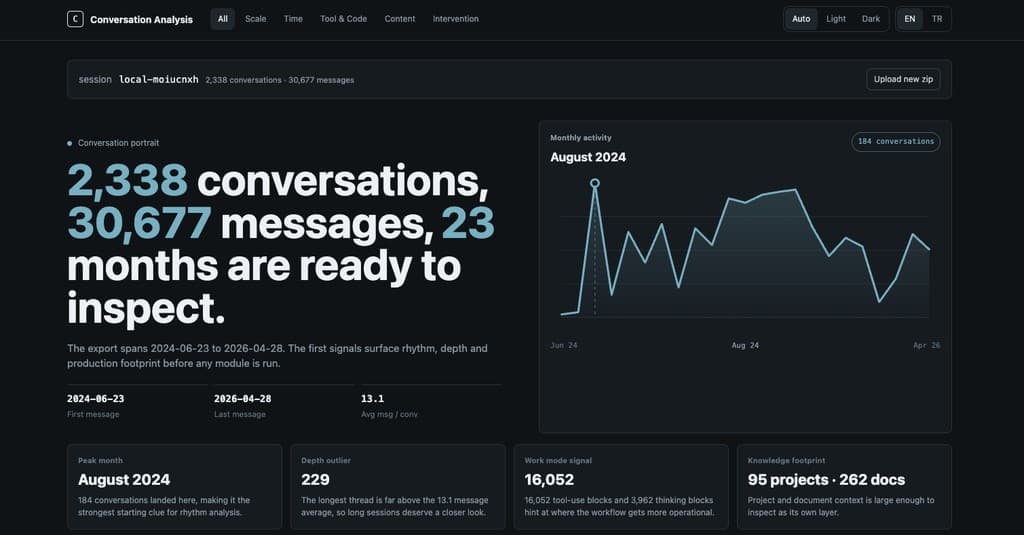
Task: Click the 2026-04-28 last message value
Action: (x=242, y=398)
